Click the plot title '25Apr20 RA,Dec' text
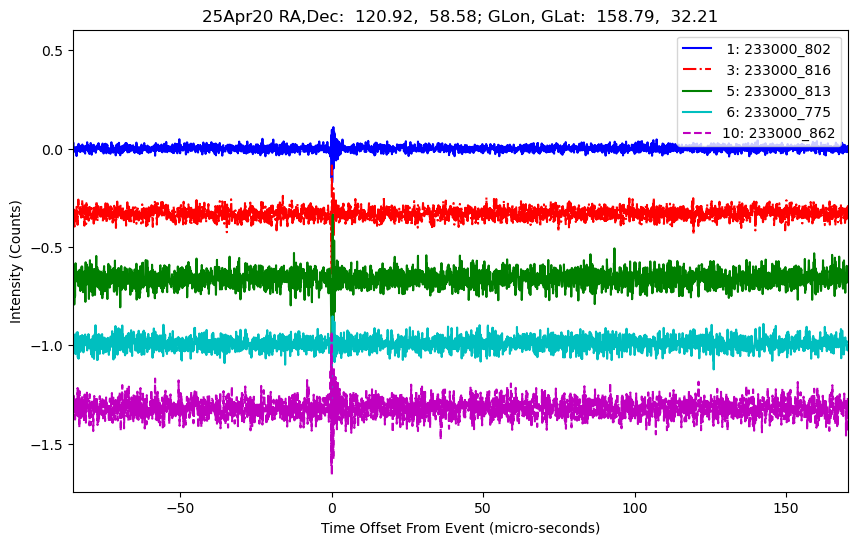 pyautogui.click(x=460, y=16)
